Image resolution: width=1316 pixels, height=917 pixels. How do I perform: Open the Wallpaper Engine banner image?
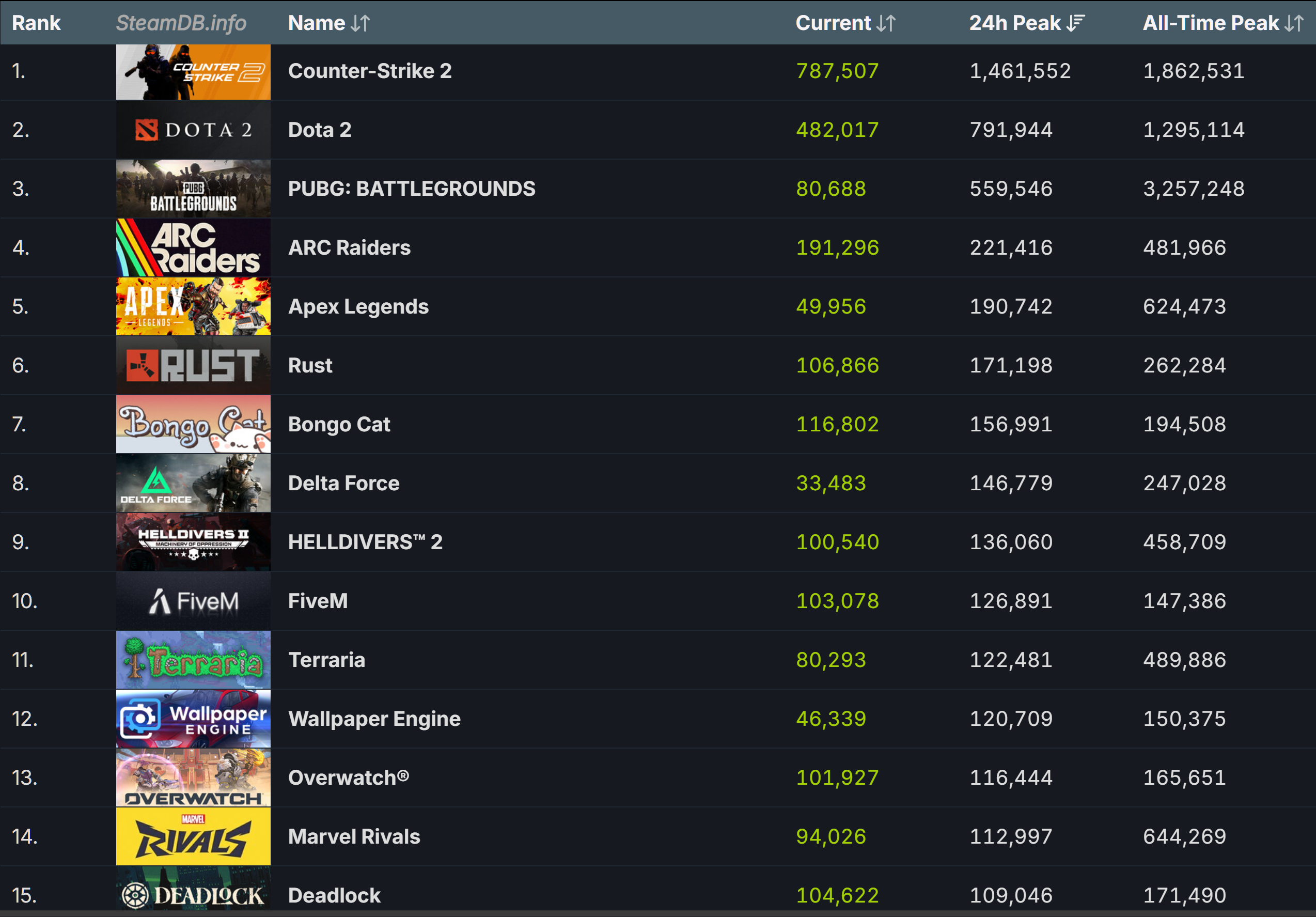[193, 719]
